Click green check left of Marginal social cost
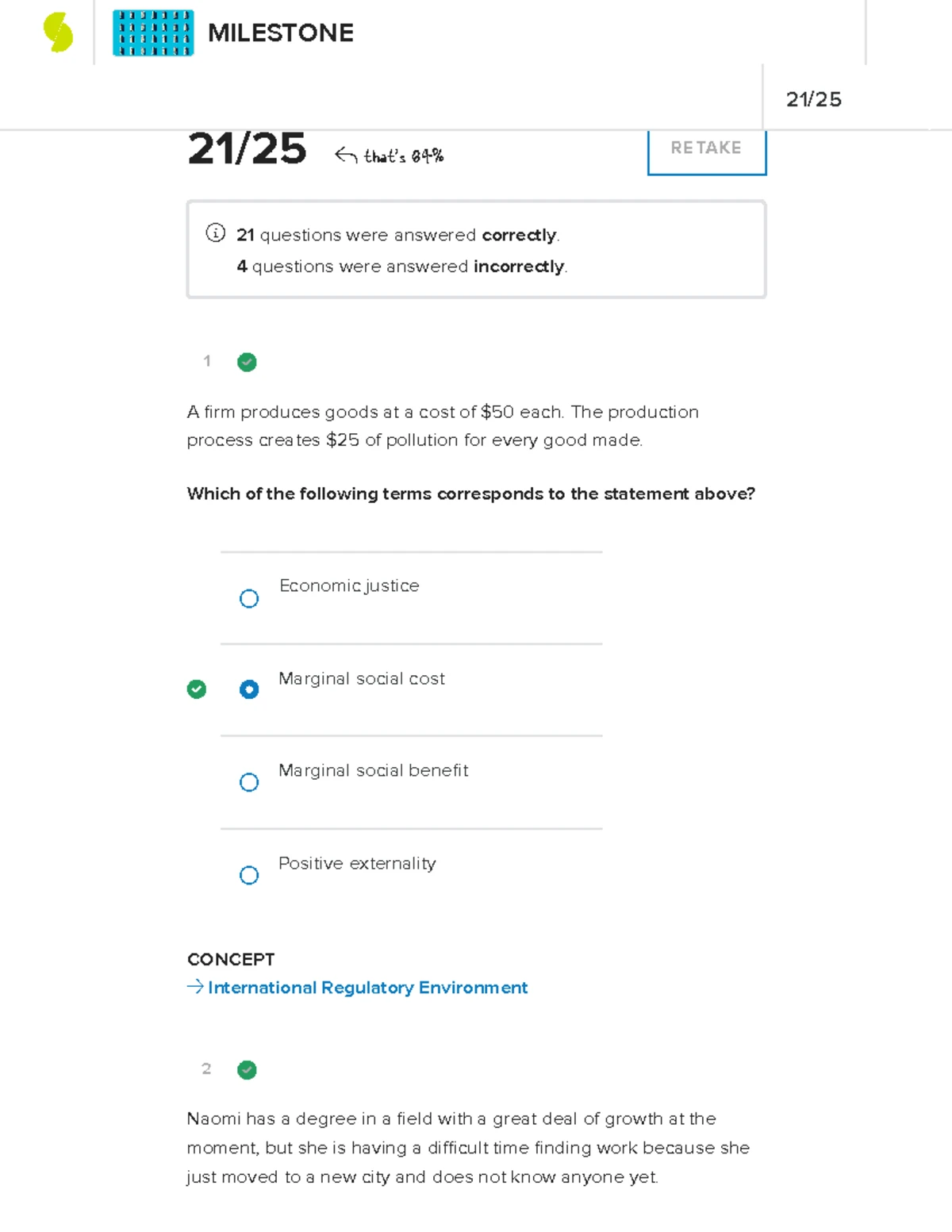 point(197,689)
